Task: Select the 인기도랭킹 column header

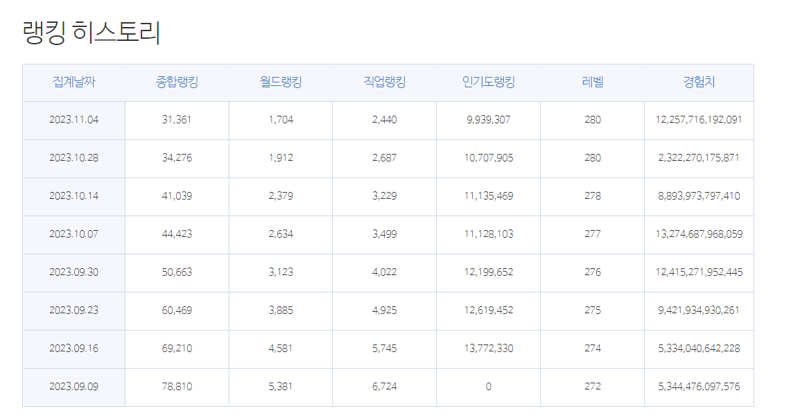Action: coord(488,82)
